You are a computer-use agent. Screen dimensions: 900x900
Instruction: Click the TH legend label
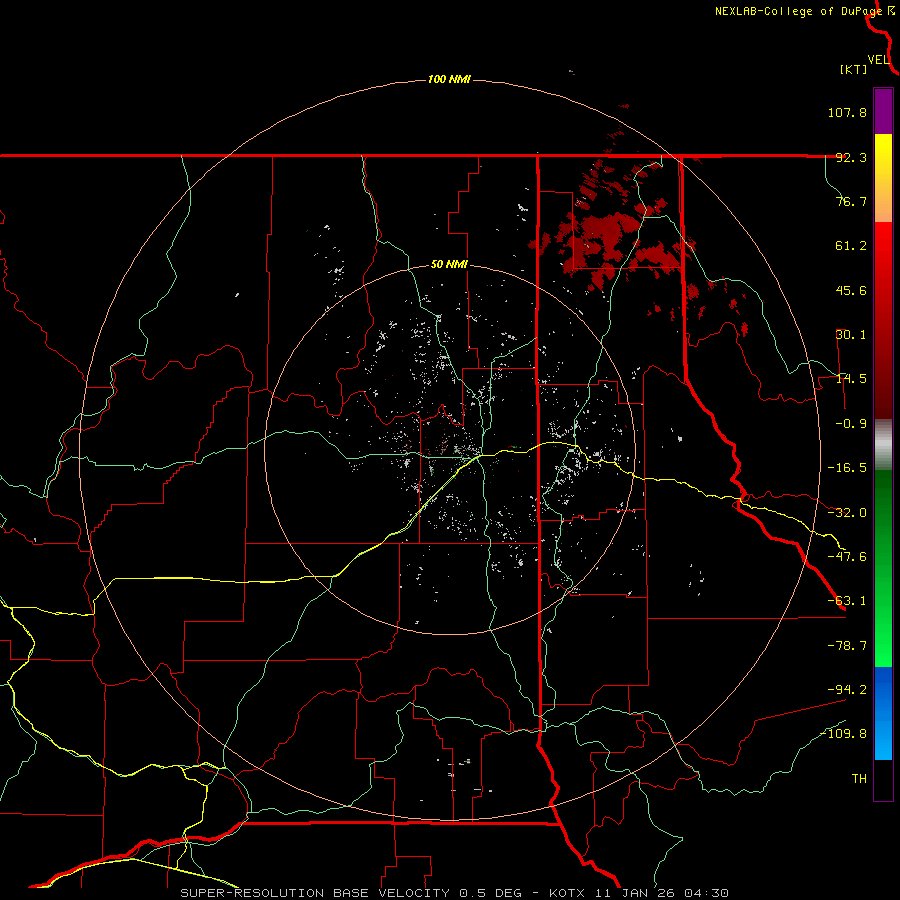tap(859, 778)
